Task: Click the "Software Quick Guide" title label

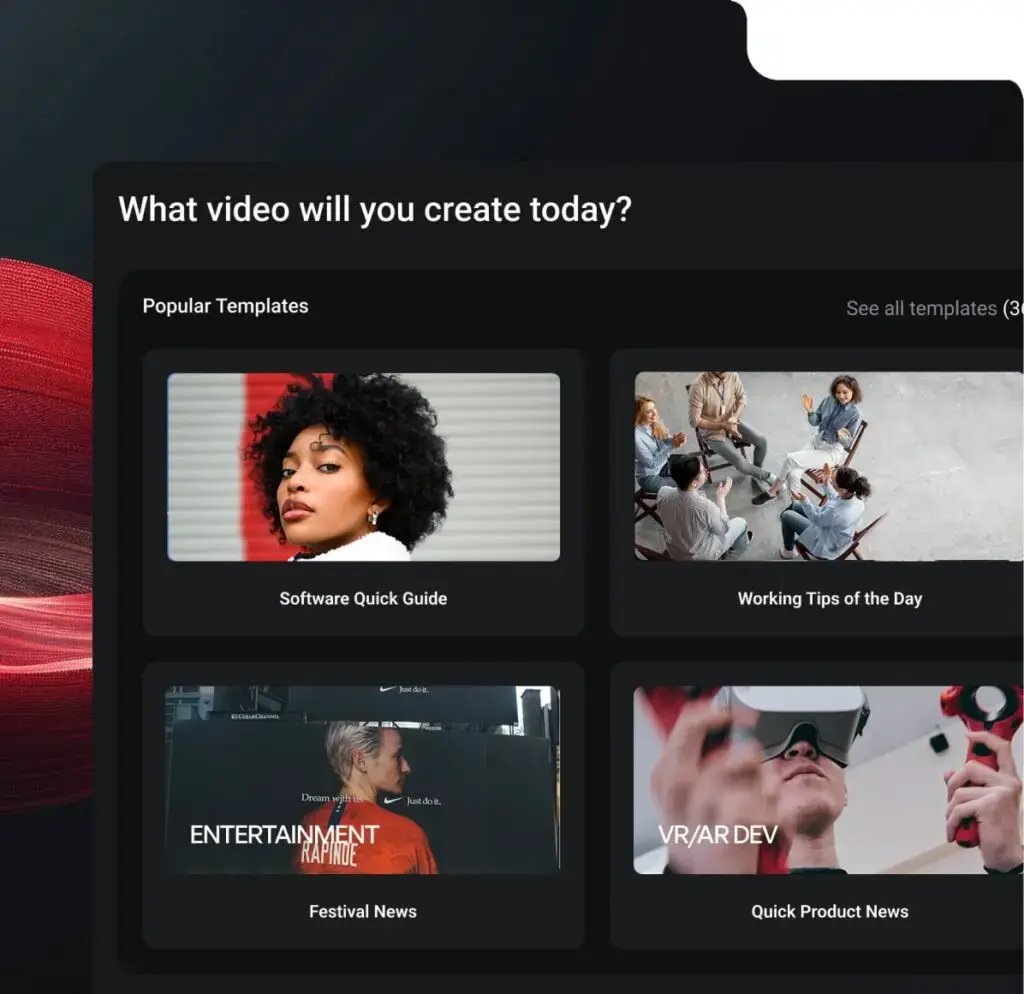Action: (363, 599)
